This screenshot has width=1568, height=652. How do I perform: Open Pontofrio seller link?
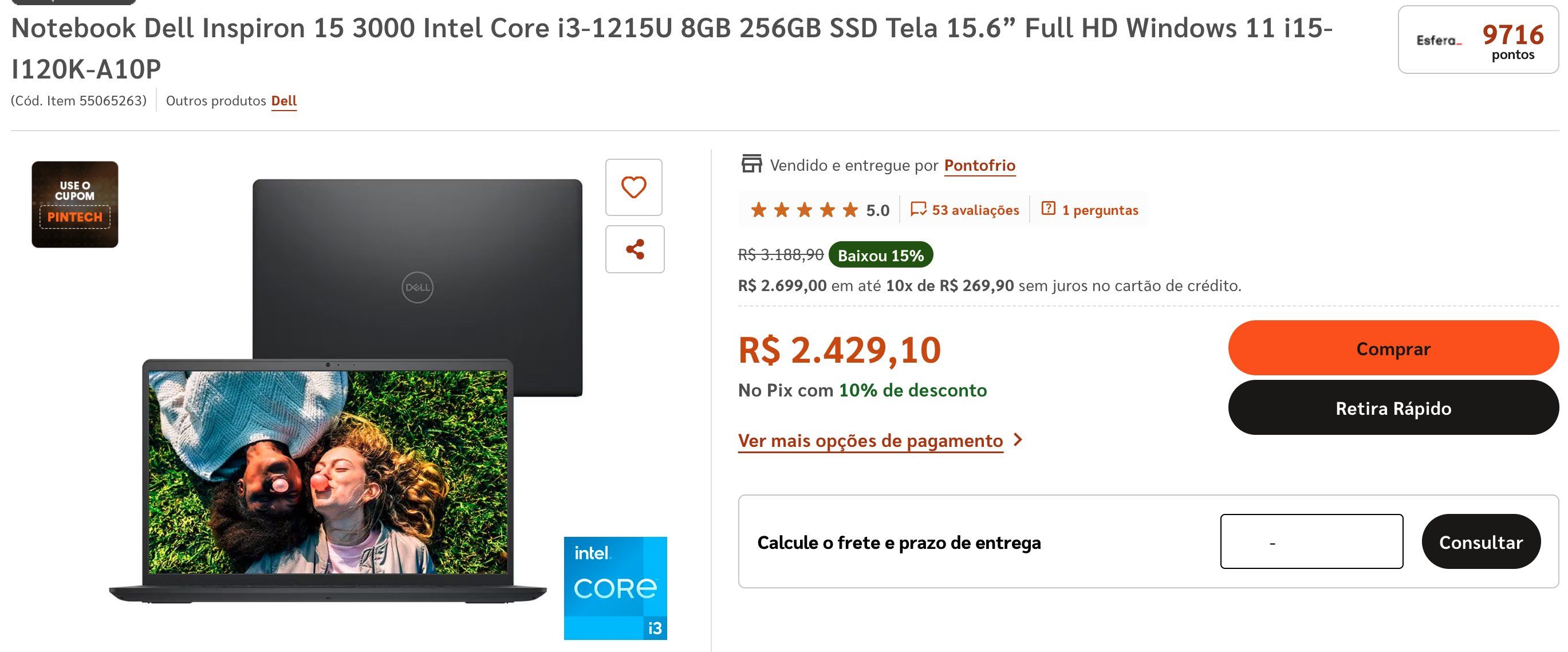979,165
